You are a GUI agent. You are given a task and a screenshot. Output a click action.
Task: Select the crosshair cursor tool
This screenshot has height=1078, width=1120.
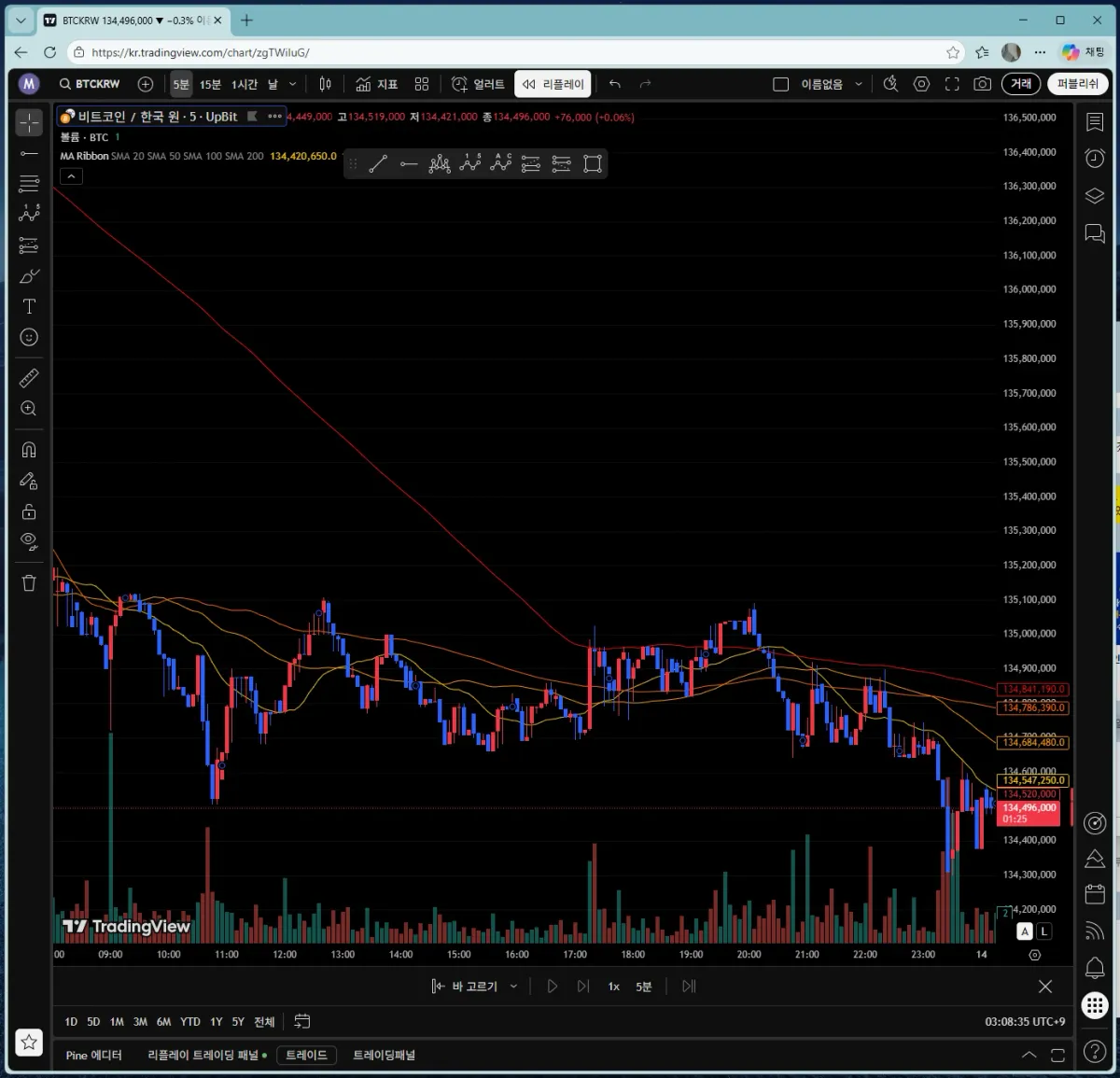coord(29,122)
